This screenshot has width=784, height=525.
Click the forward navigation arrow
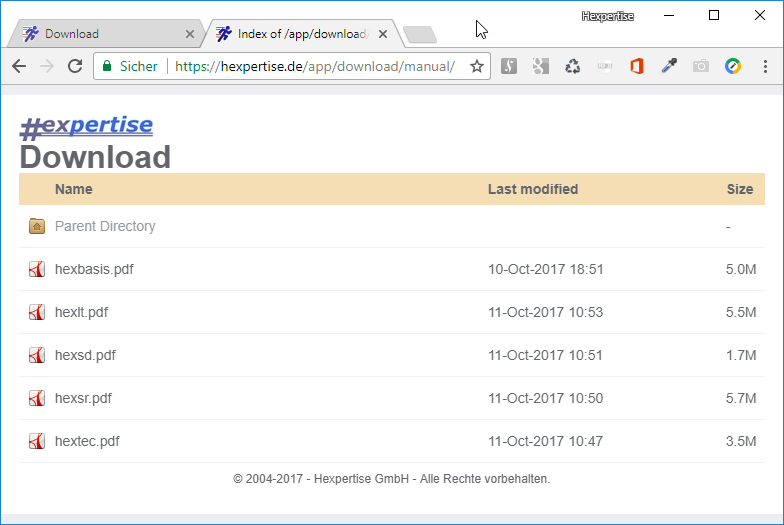47,66
